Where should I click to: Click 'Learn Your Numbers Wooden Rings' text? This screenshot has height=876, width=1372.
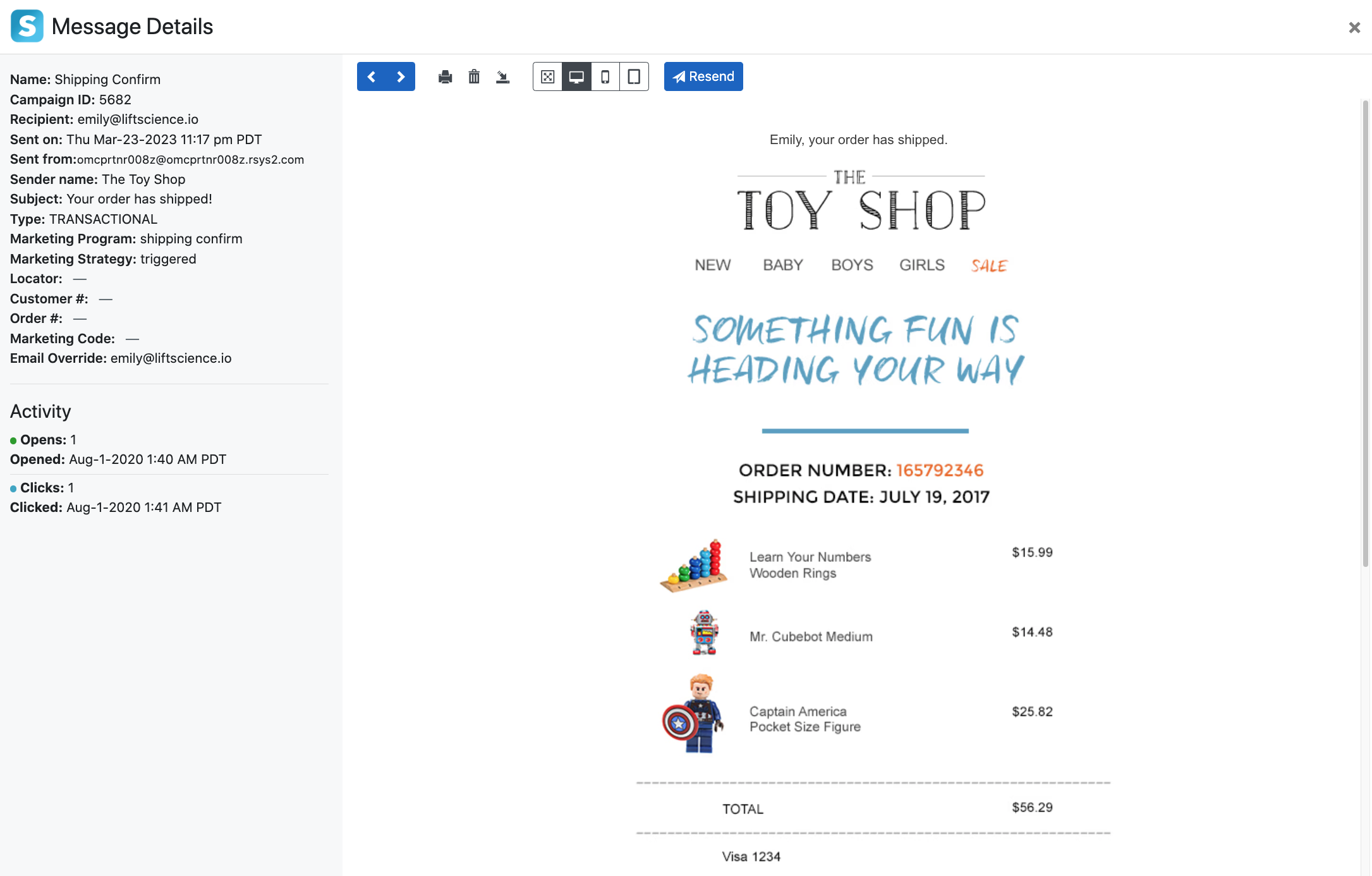(810, 565)
